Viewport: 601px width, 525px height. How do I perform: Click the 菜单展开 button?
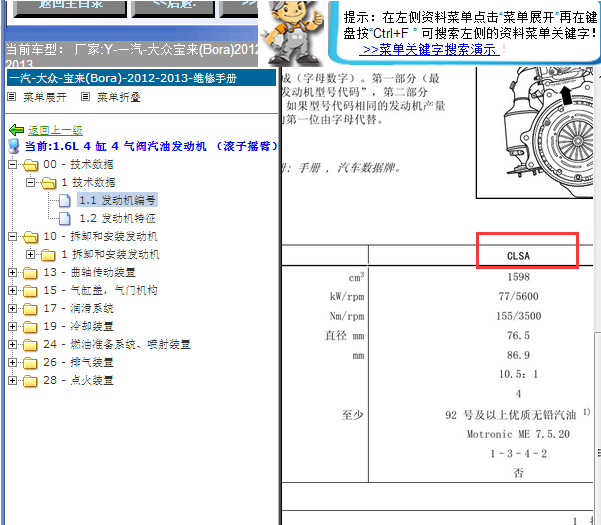[x=44, y=97]
